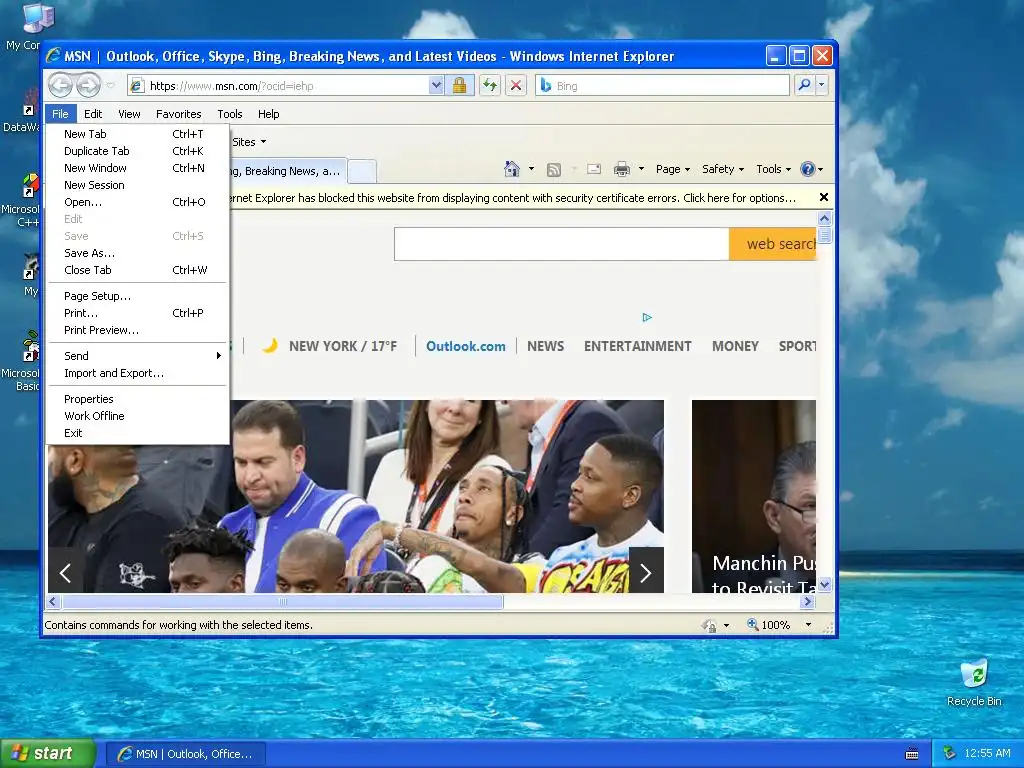Select Print Preview menu item
This screenshot has width=1024, height=768.
click(137, 330)
